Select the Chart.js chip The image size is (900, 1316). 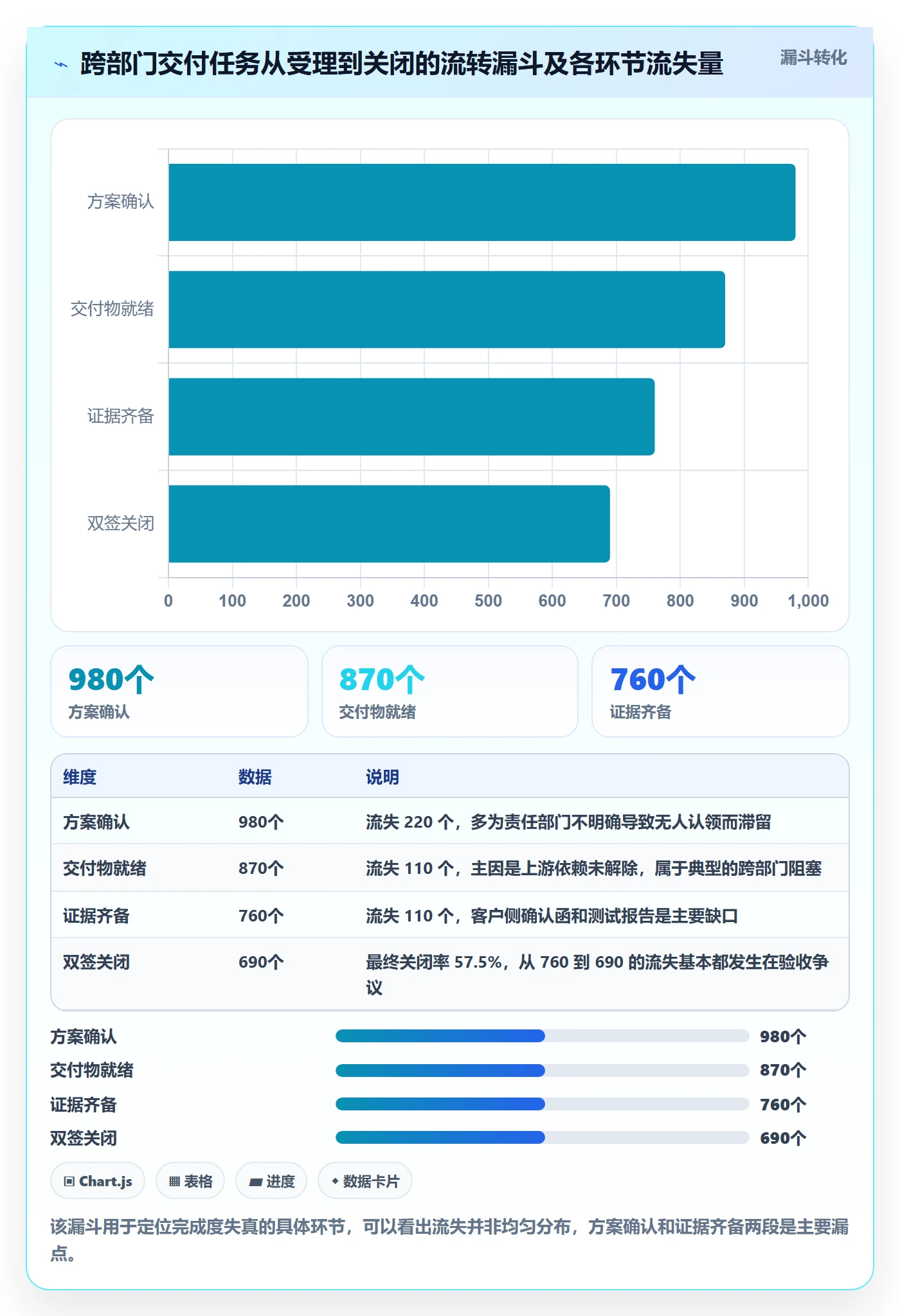(x=98, y=1181)
